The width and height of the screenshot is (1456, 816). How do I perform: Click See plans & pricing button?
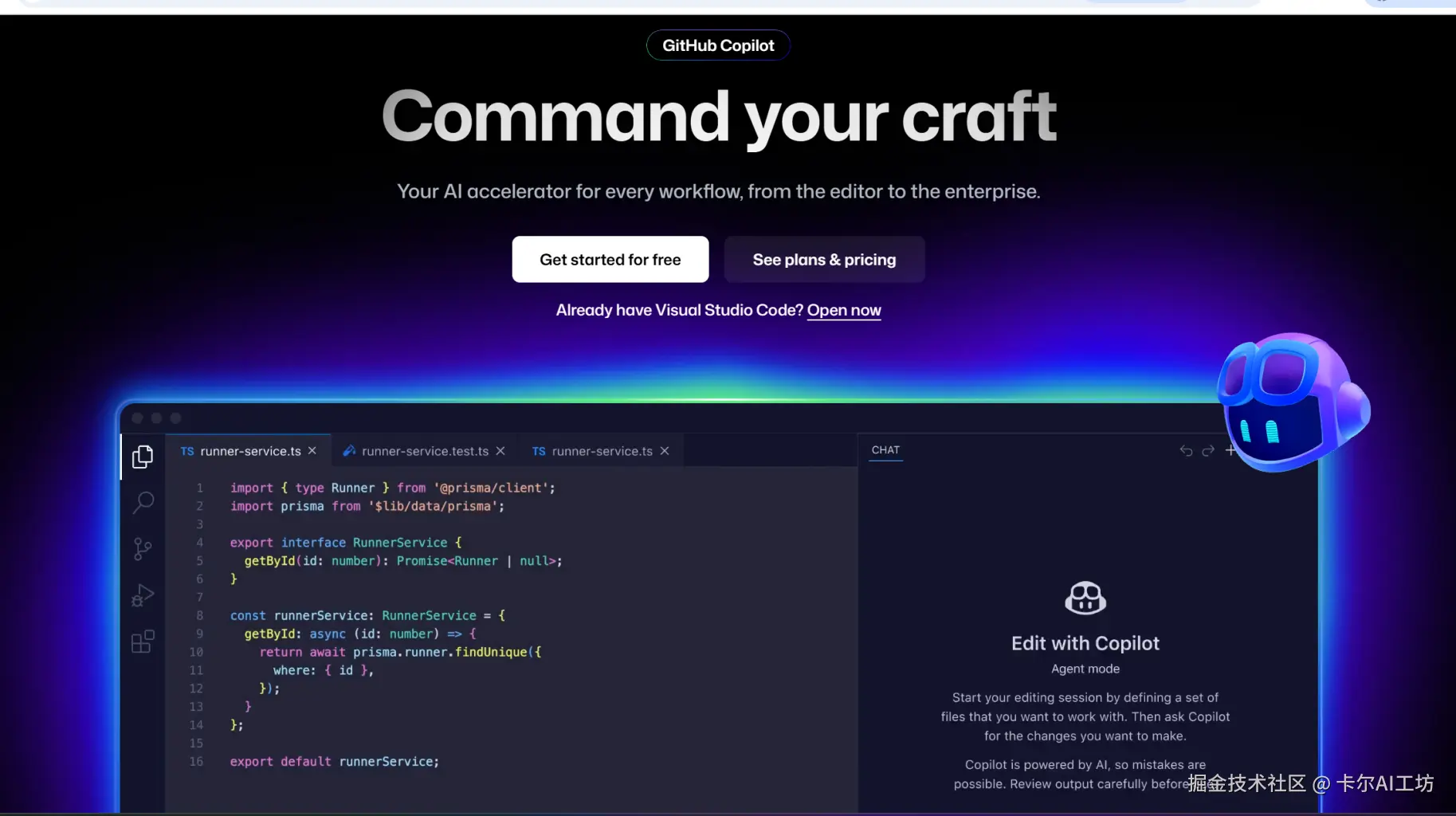click(x=824, y=259)
